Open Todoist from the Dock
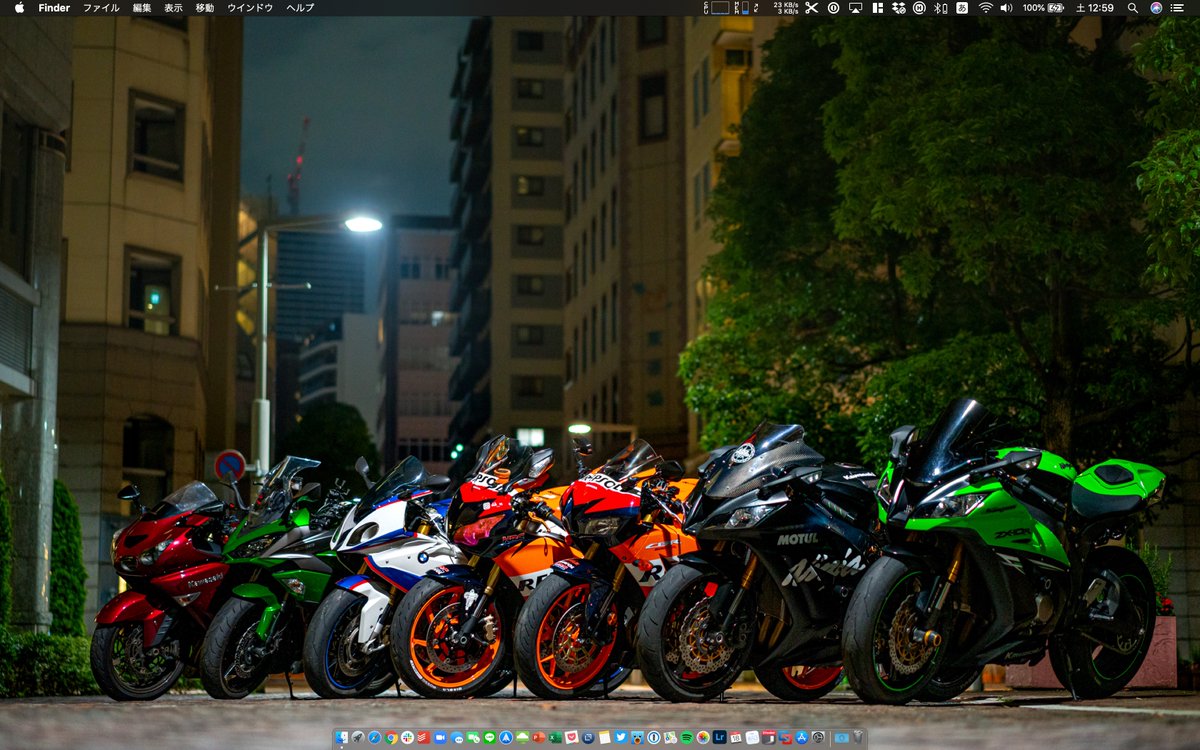 pos(424,737)
